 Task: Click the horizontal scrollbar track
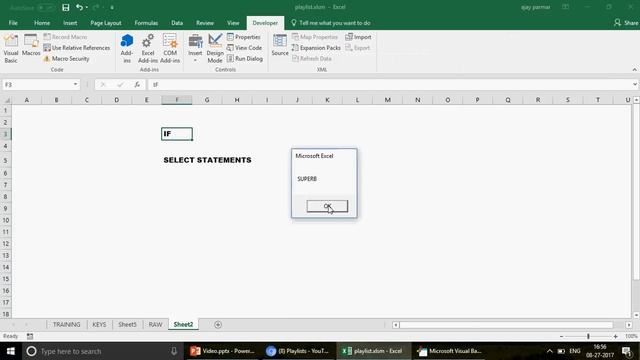click(x=506, y=325)
